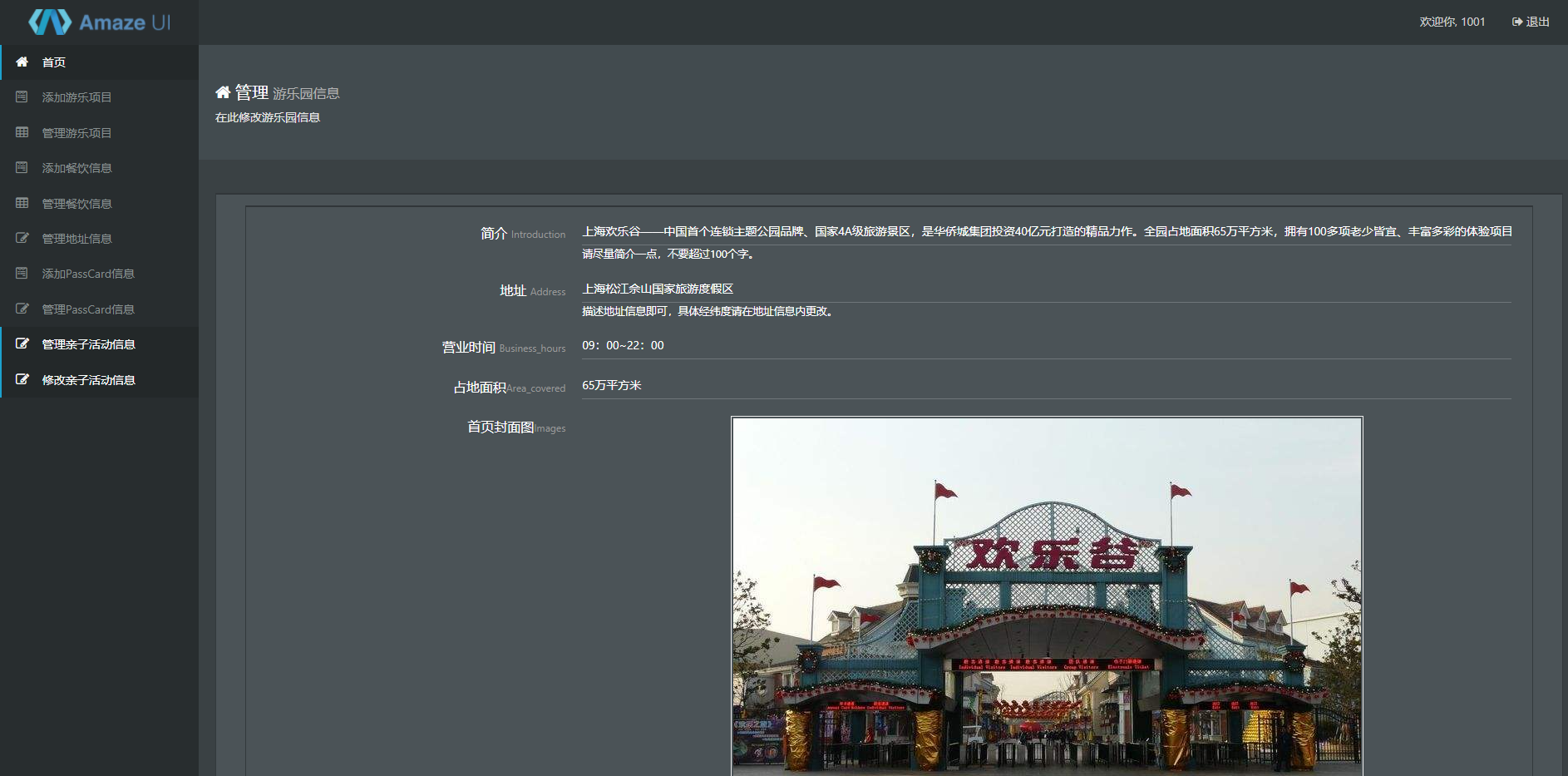
Task: Click the table icon beside 管理餐饮信息
Action: point(22,204)
